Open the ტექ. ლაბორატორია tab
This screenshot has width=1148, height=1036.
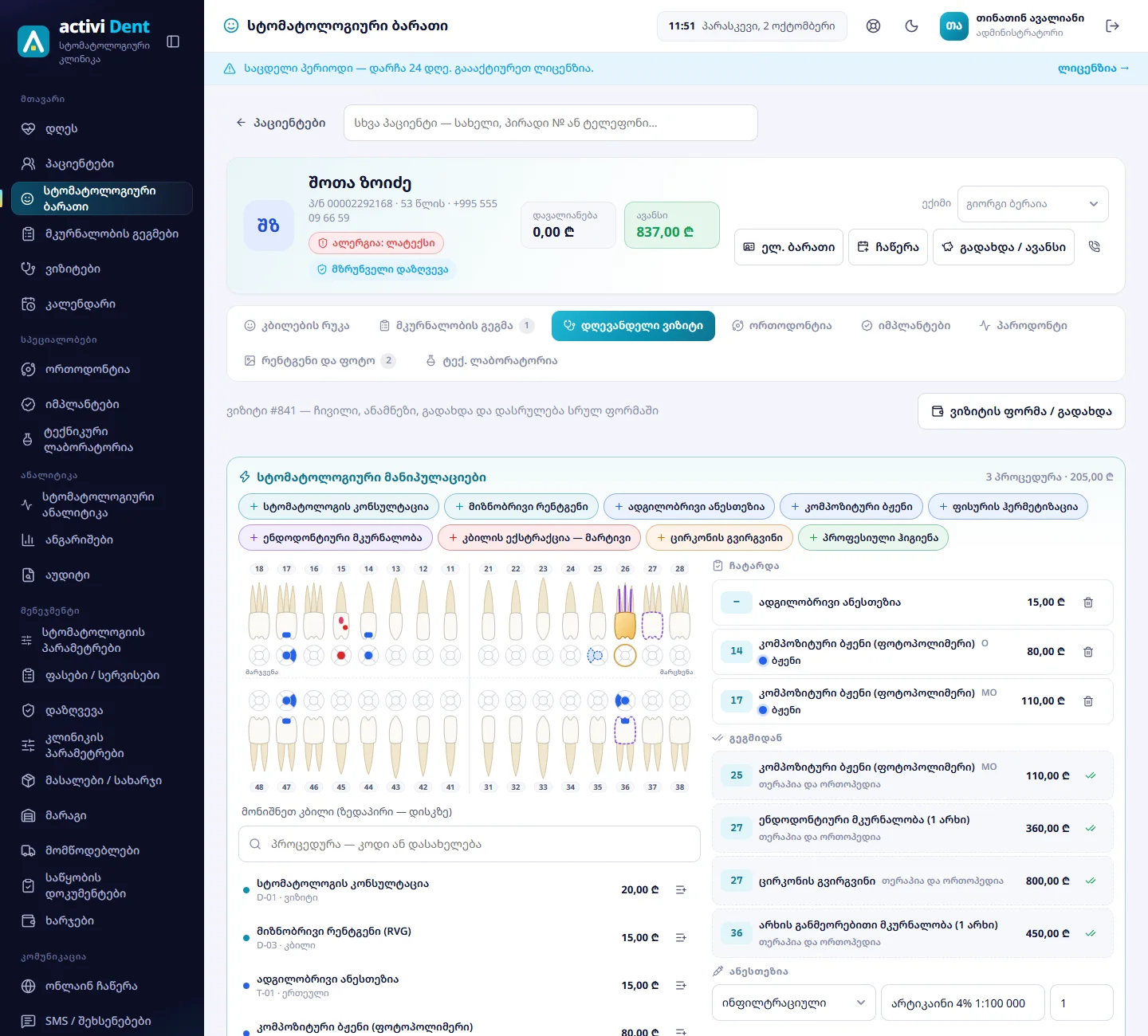[491, 361]
